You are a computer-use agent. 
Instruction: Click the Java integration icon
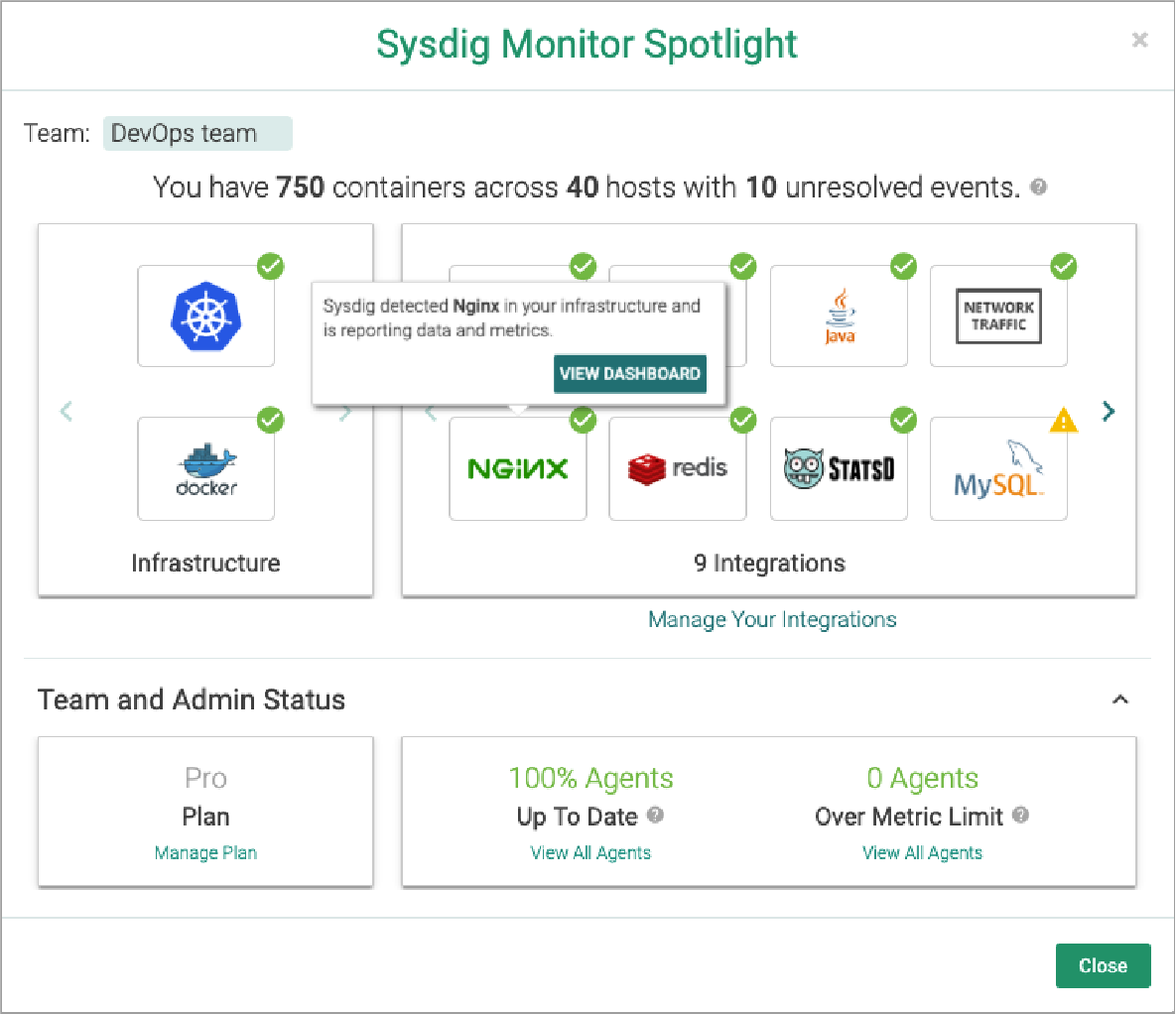point(839,316)
